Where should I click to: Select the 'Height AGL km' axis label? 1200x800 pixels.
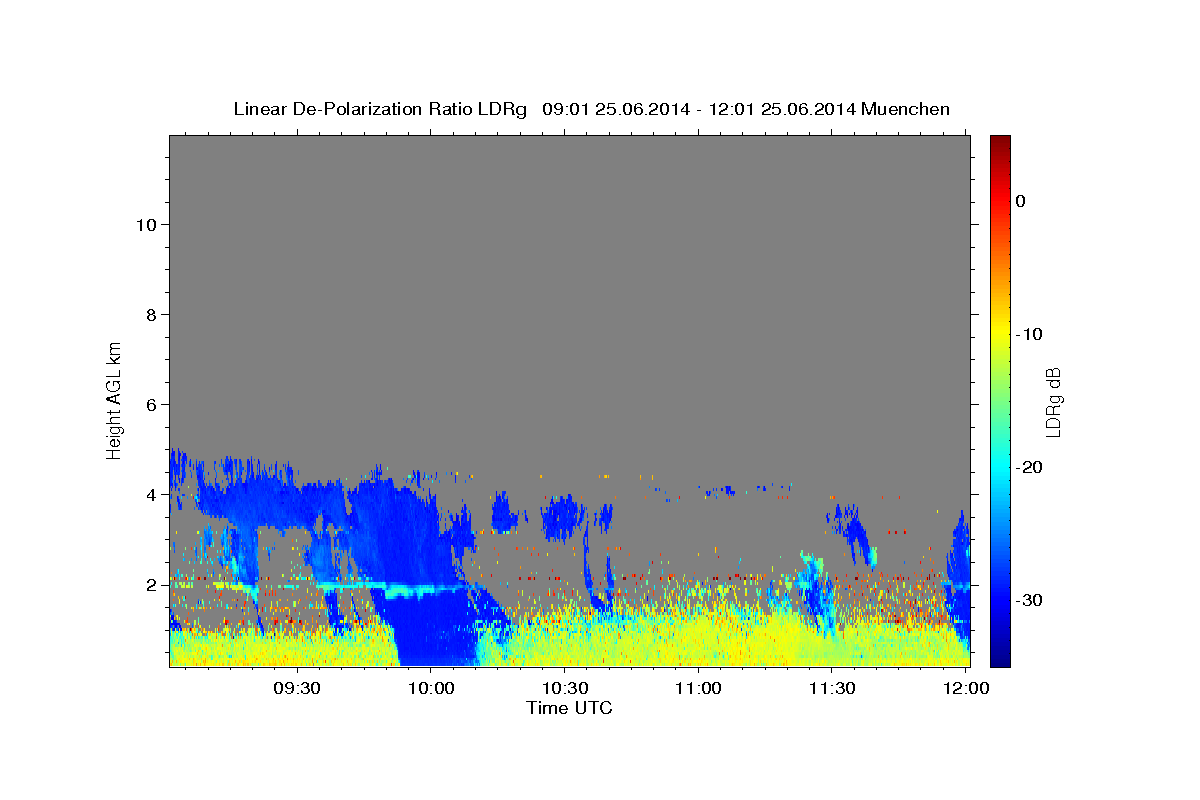115,399
